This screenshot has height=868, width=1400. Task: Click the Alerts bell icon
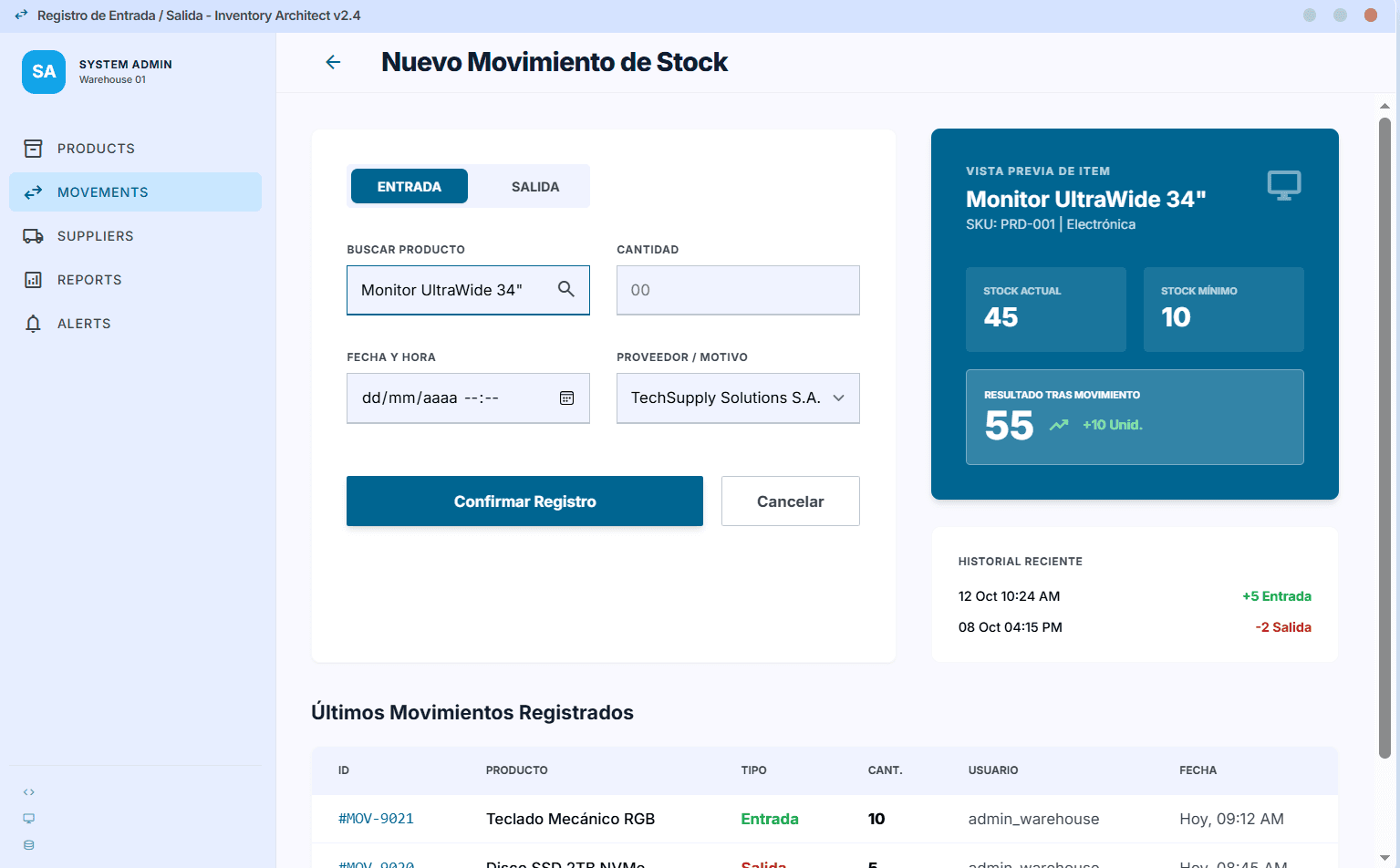33,324
